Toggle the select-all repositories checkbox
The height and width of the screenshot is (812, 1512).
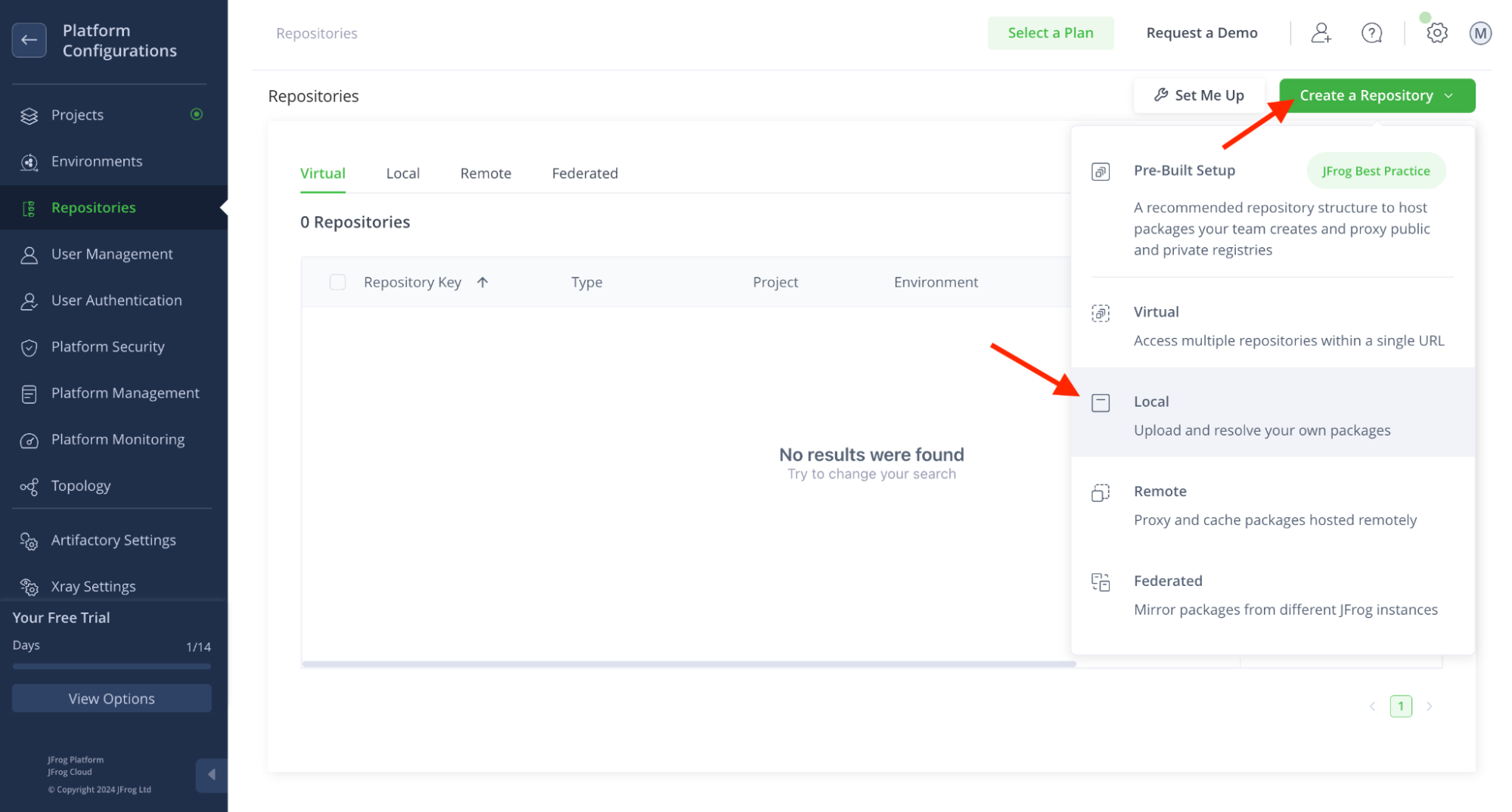[x=337, y=281]
